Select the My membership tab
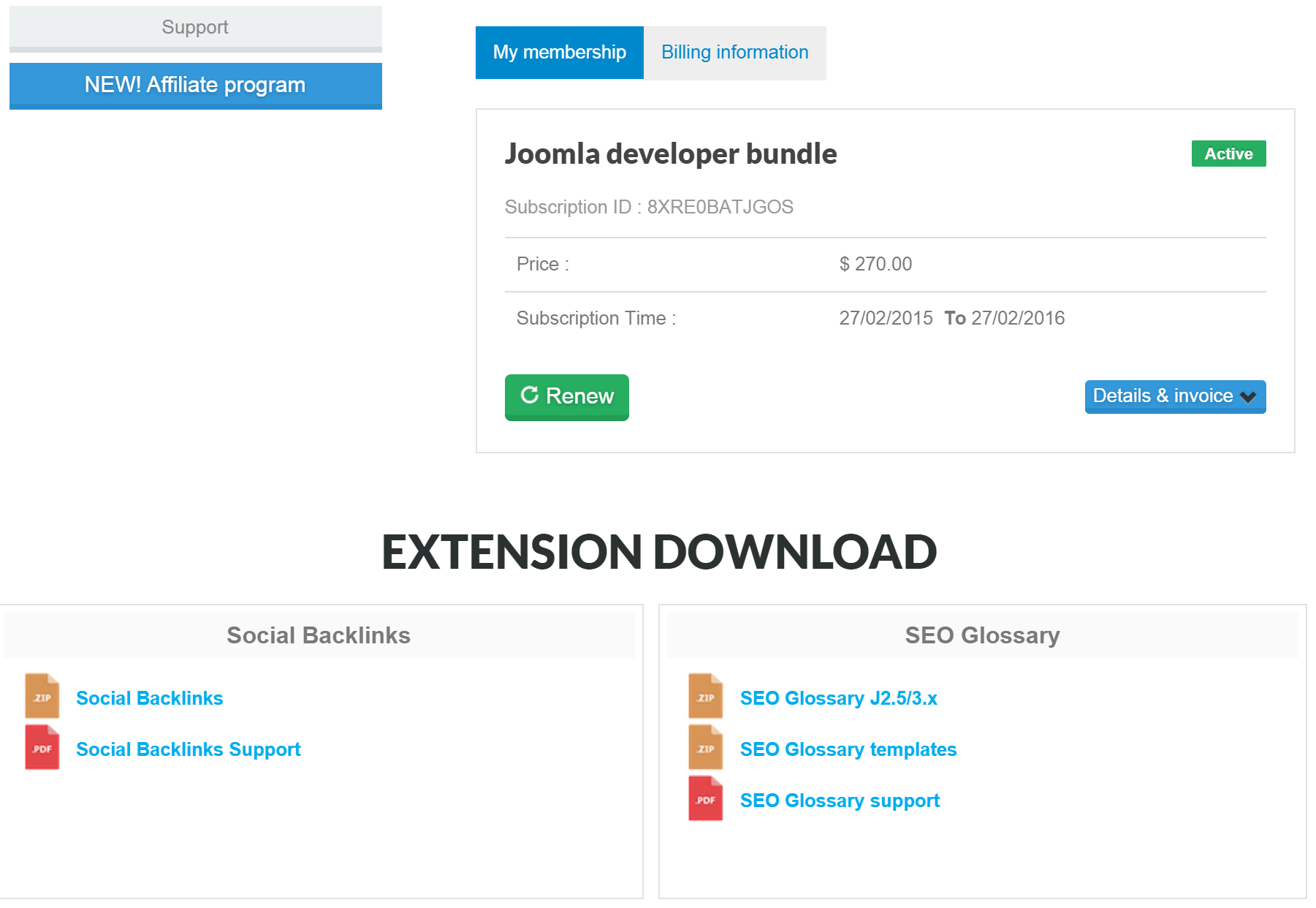The image size is (1316, 908). [x=560, y=52]
